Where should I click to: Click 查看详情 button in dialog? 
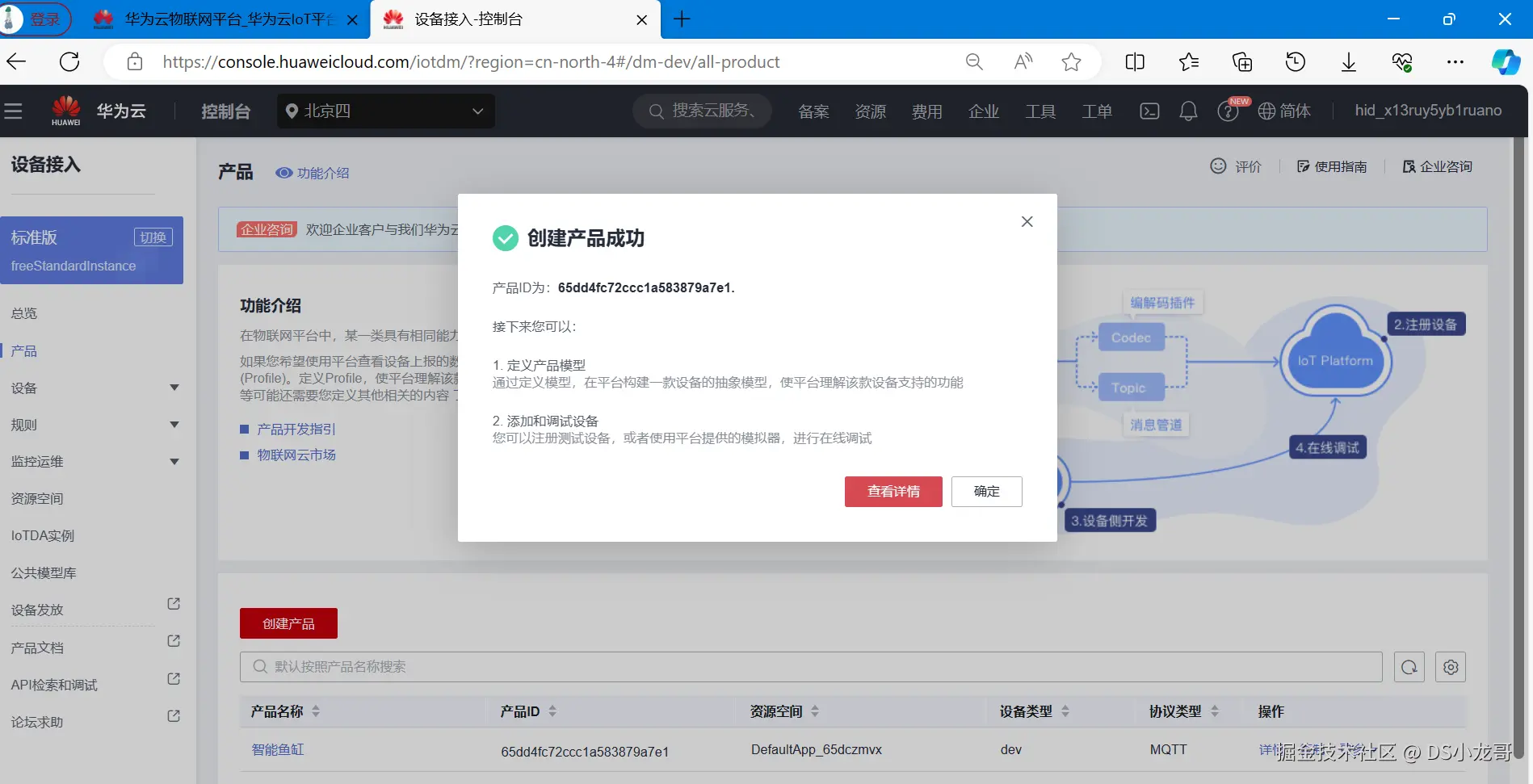pyautogui.click(x=893, y=492)
